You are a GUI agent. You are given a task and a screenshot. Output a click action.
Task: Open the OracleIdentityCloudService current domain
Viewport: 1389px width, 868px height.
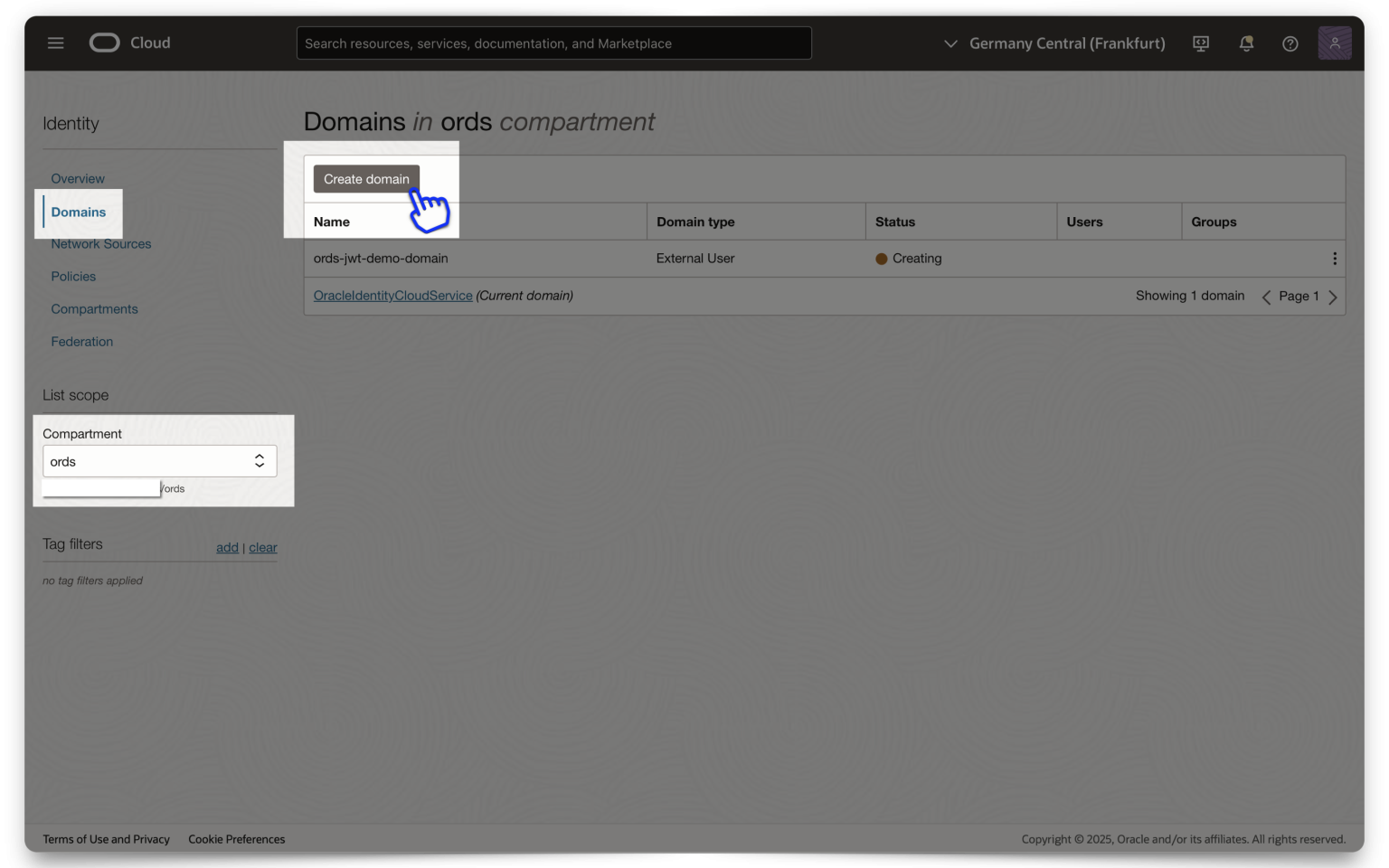392,296
